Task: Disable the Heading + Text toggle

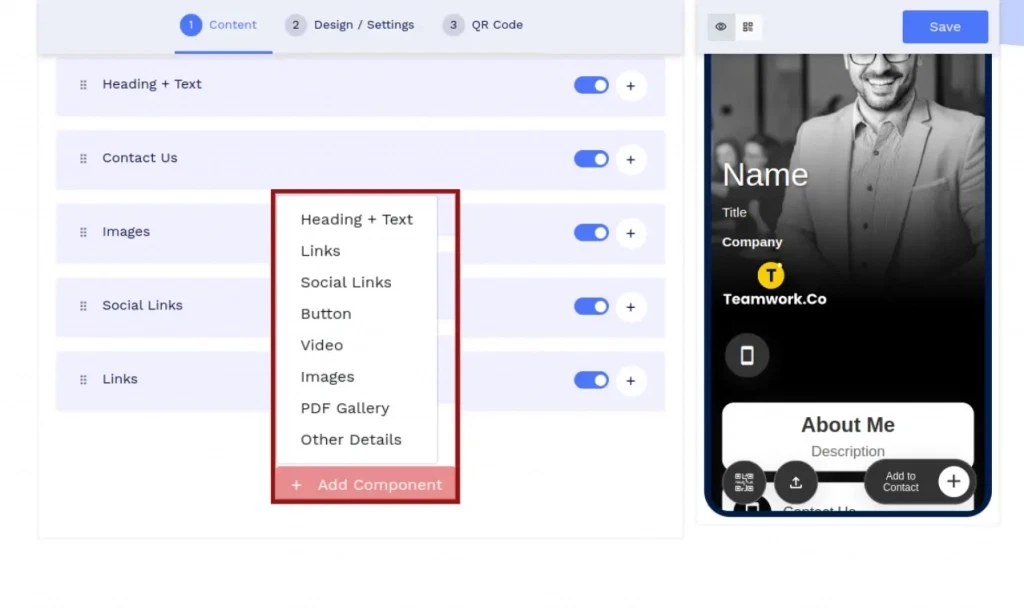Action: pos(591,85)
